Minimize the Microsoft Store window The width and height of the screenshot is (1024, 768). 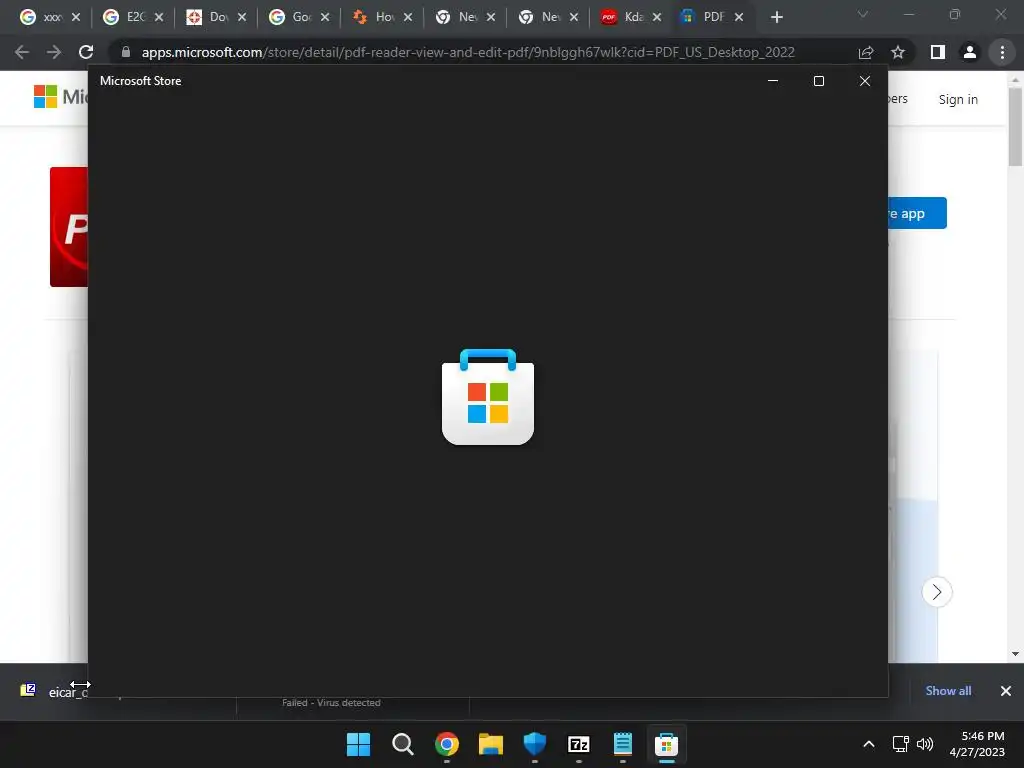point(773,81)
